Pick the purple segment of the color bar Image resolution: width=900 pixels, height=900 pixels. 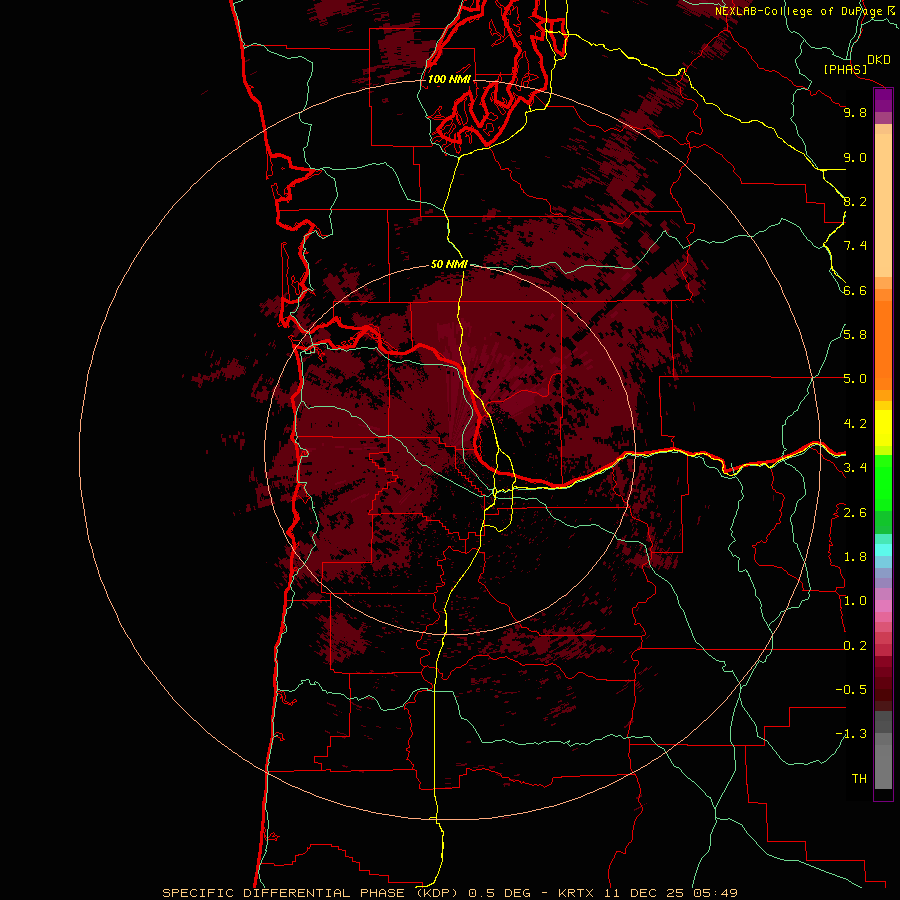(883, 100)
